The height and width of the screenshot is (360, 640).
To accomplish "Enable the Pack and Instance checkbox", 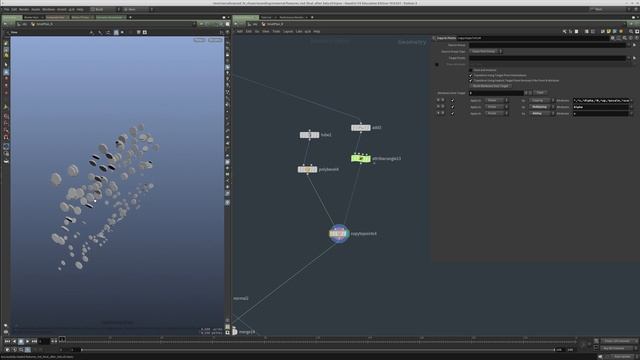I will point(471,70).
